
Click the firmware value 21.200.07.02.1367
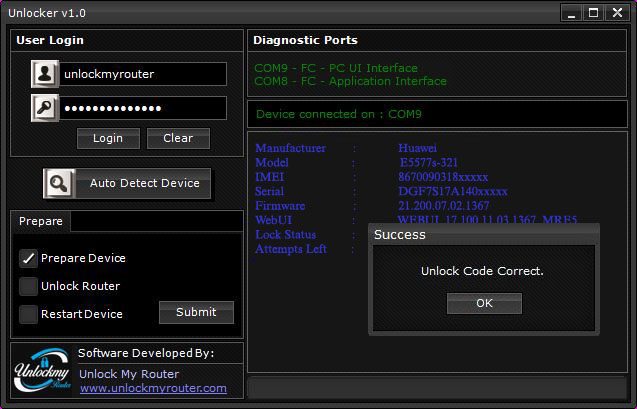click(x=444, y=206)
